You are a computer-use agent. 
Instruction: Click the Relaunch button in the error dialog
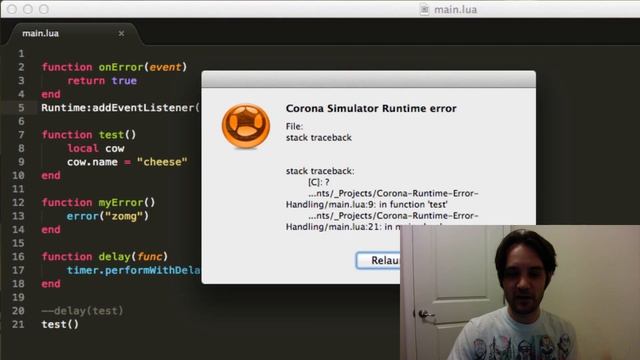(378, 260)
